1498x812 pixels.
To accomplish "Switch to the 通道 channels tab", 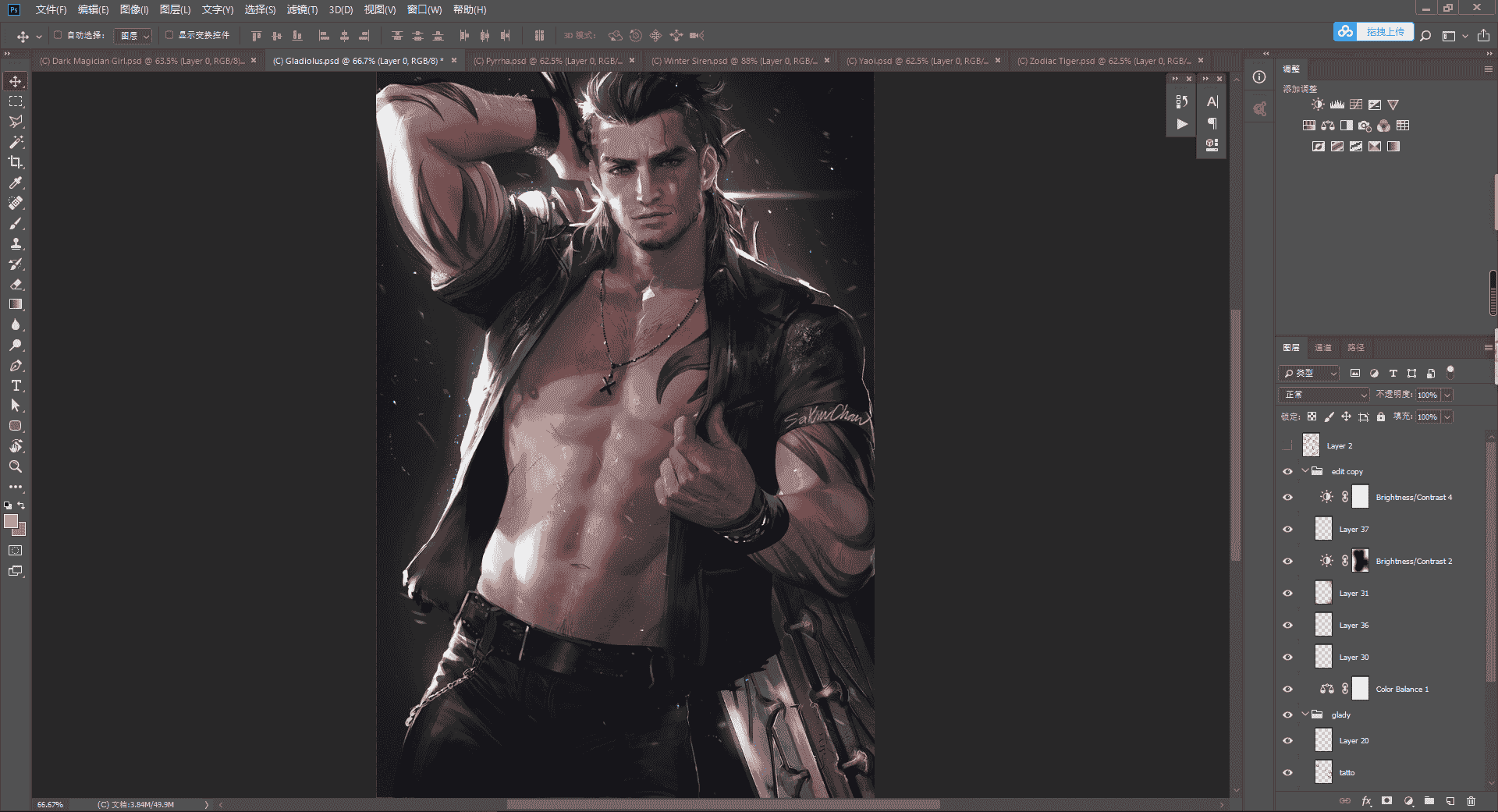I will pyautogui.click(x=1323, y=348).
